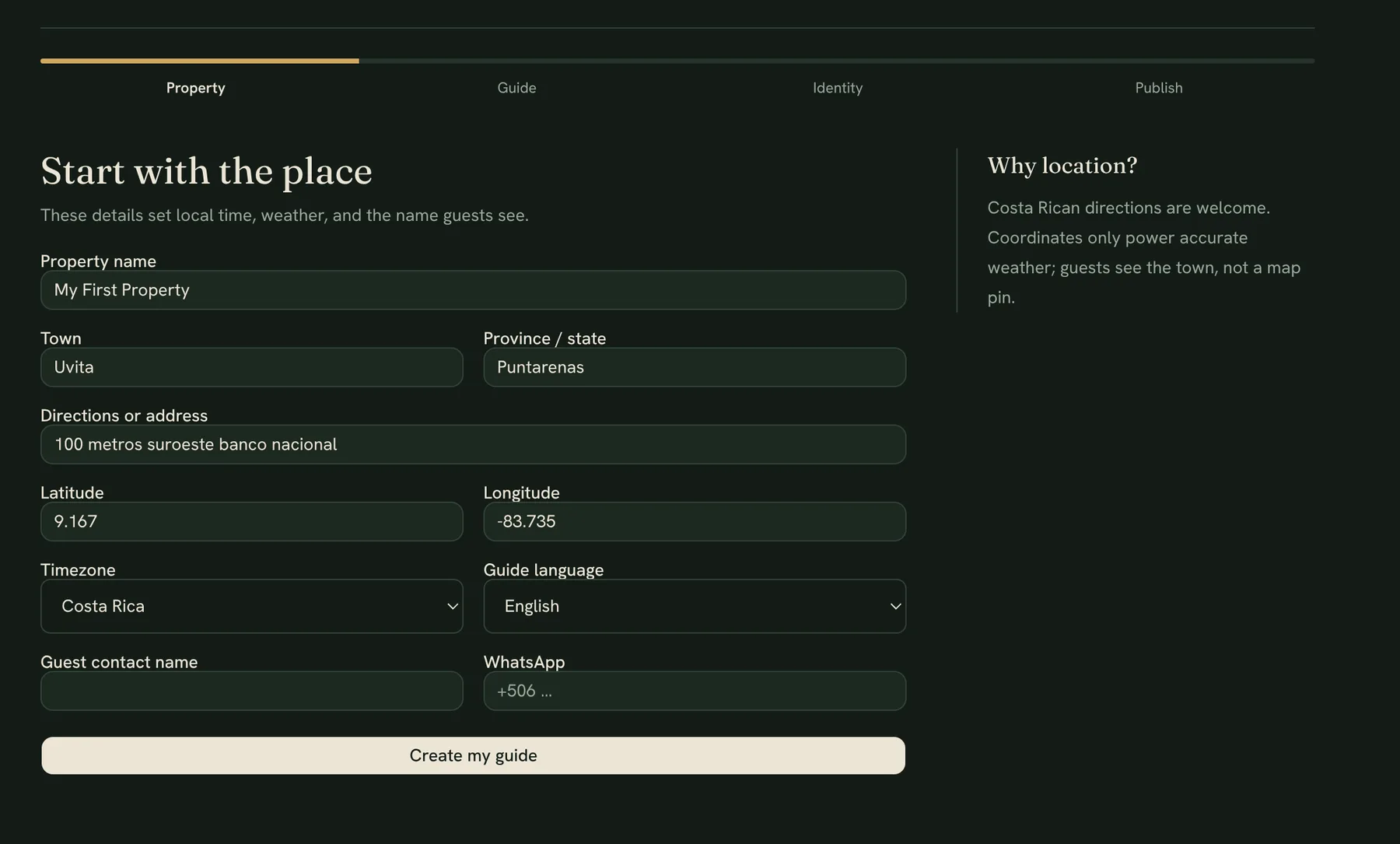This screenshot has width=1400, height=844.
Task: Click the Create my guide button
Action: point(473,755)
